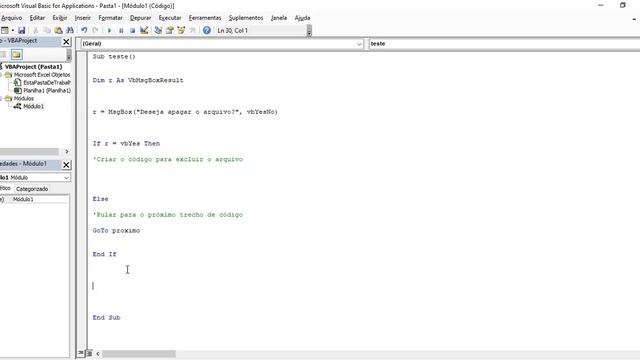The image size is (640, 360).
Task: Open toolbar options arrow after Ln 30, Col 1
Action: tap(309, 31)
